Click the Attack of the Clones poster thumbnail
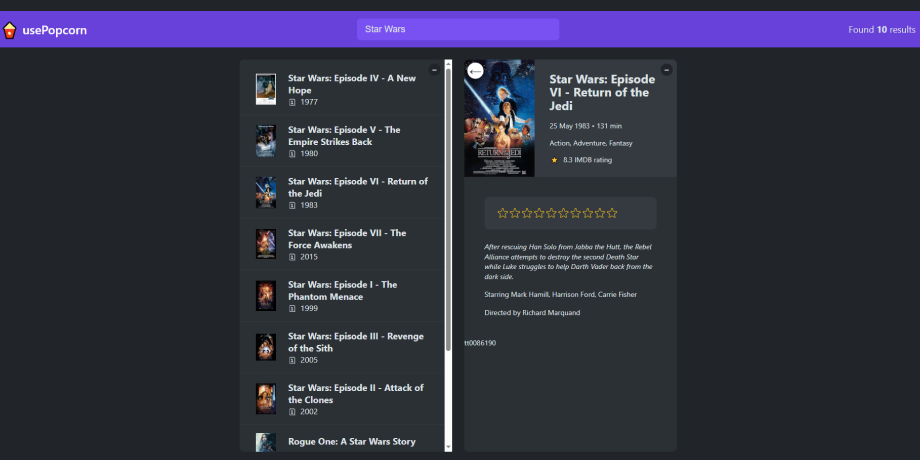920x461 pixels. pyautogui.click(x=266, y=399)
